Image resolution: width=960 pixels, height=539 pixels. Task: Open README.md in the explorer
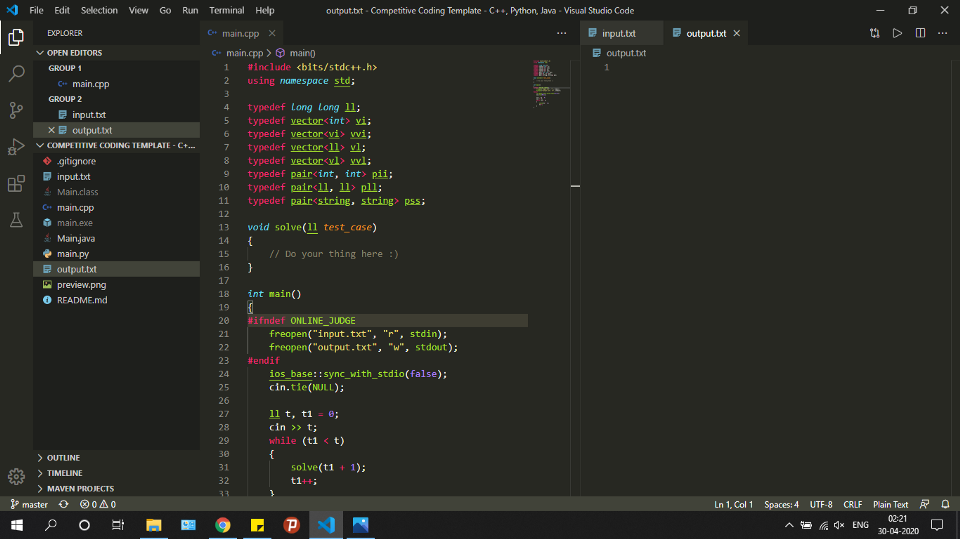pyautogui.click(x=81, y=300)
